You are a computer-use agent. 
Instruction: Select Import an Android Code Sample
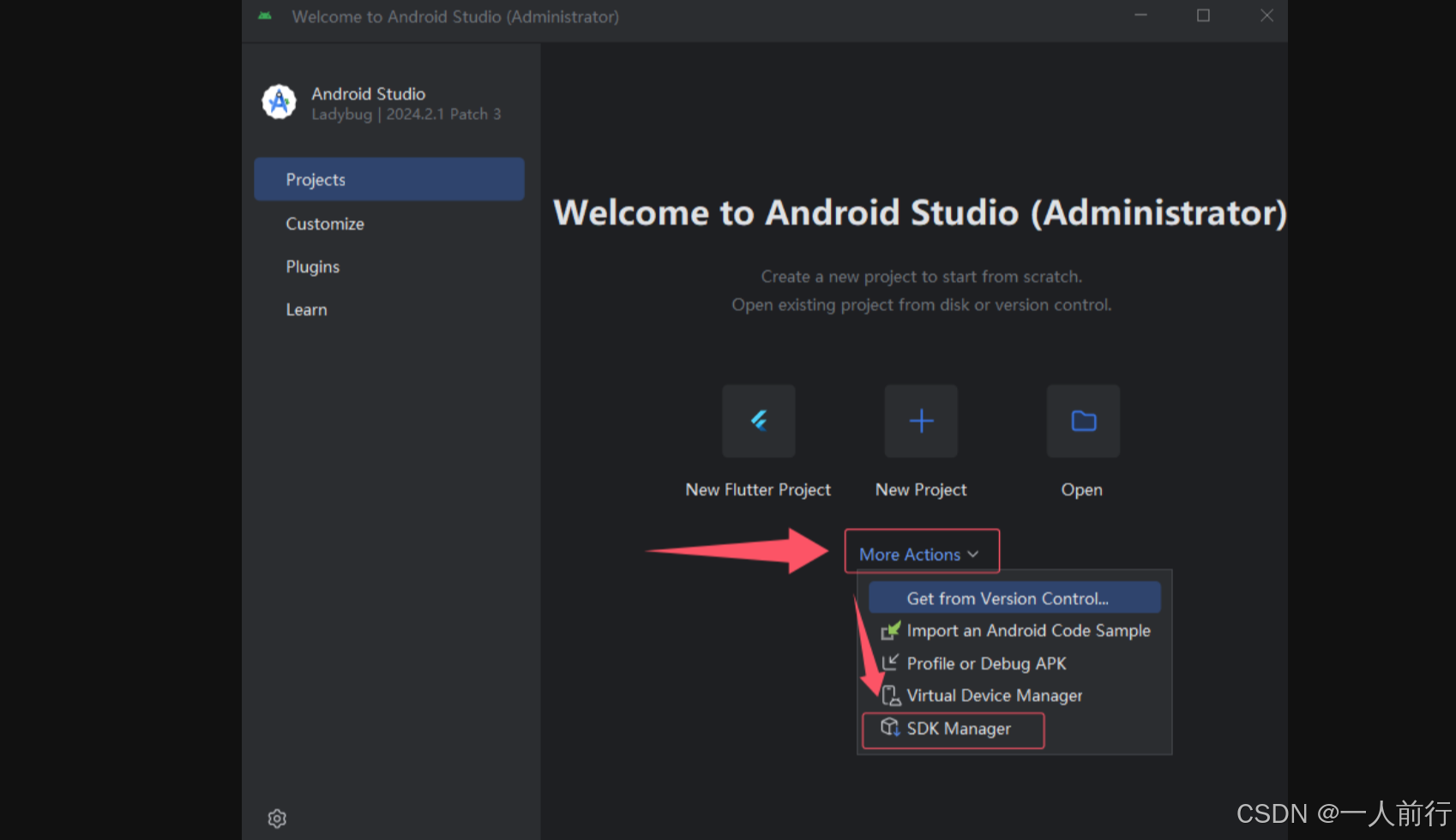tap(1014, 631)
